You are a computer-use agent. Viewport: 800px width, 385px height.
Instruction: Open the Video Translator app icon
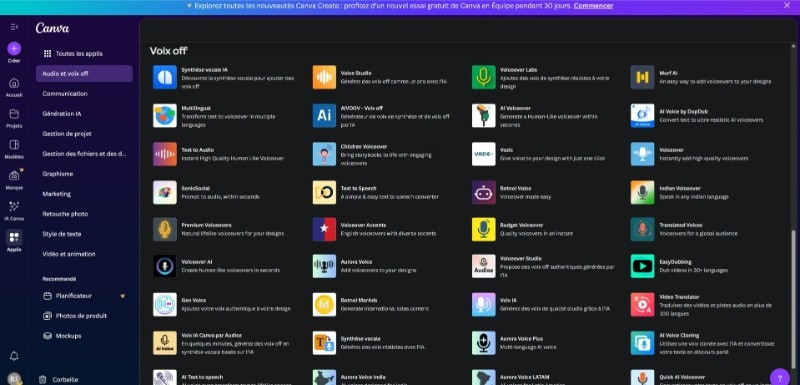(642, 304)
